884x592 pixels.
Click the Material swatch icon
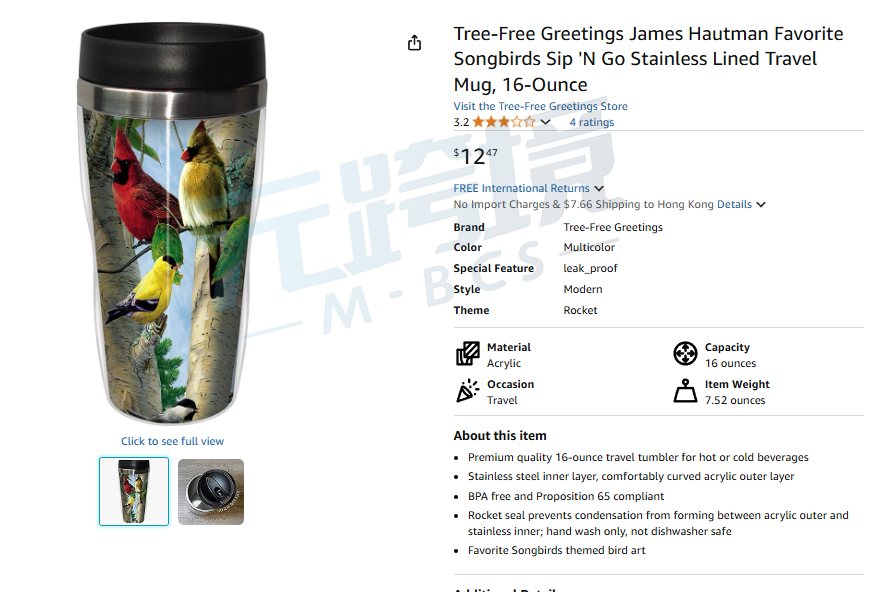point(467,354)
